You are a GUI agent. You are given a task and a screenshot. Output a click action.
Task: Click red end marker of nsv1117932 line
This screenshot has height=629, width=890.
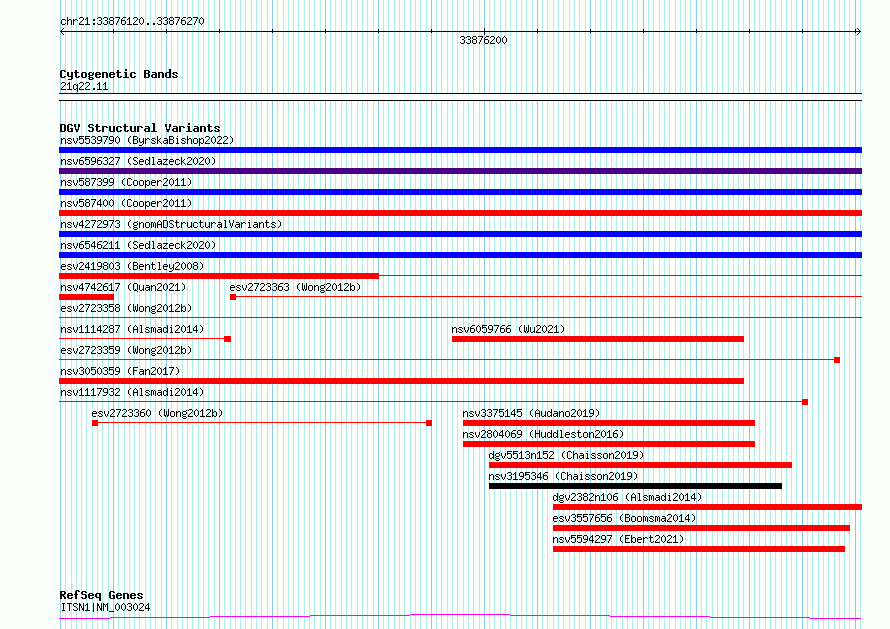click(805, 402)
